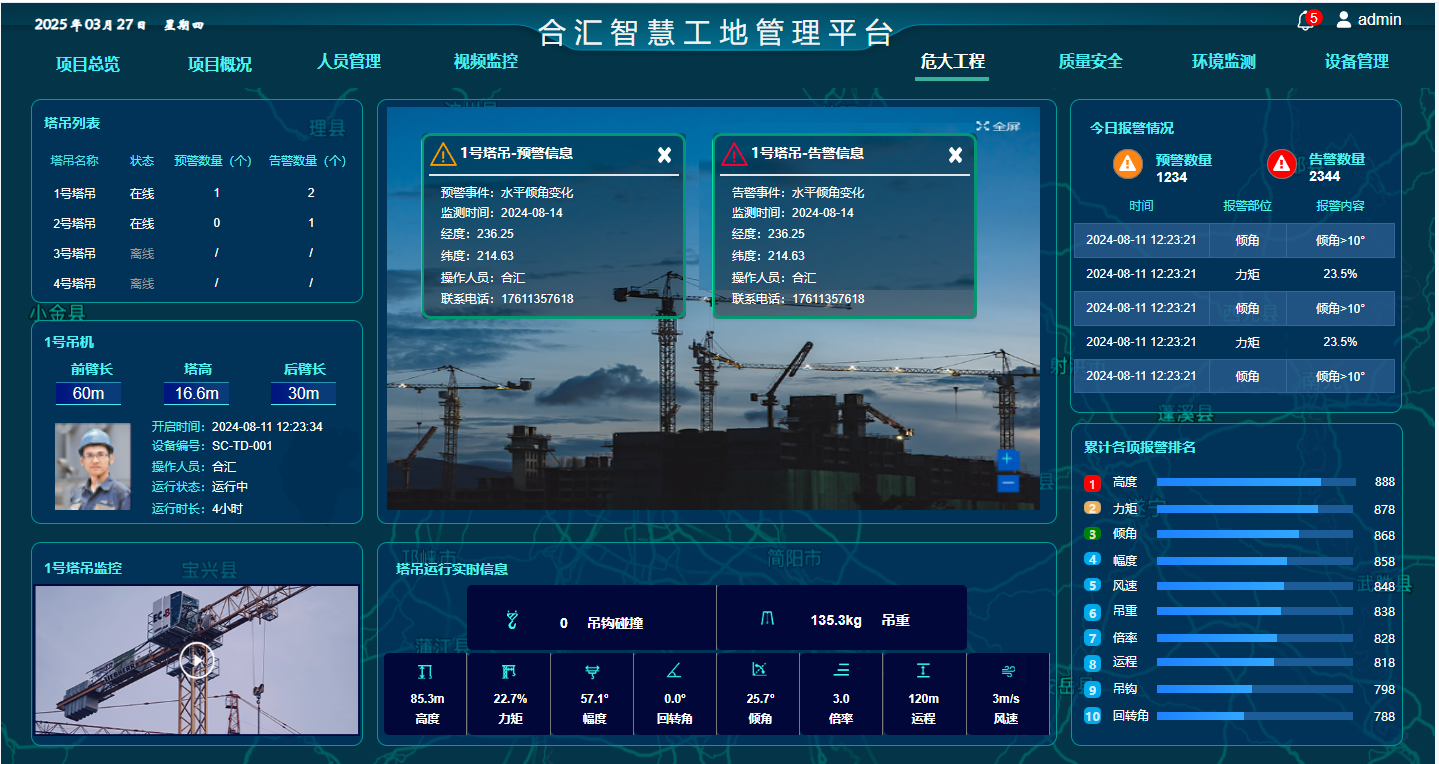
Task: Close the 1号塔吊-告警信息 popup
Action: point(955,154)
